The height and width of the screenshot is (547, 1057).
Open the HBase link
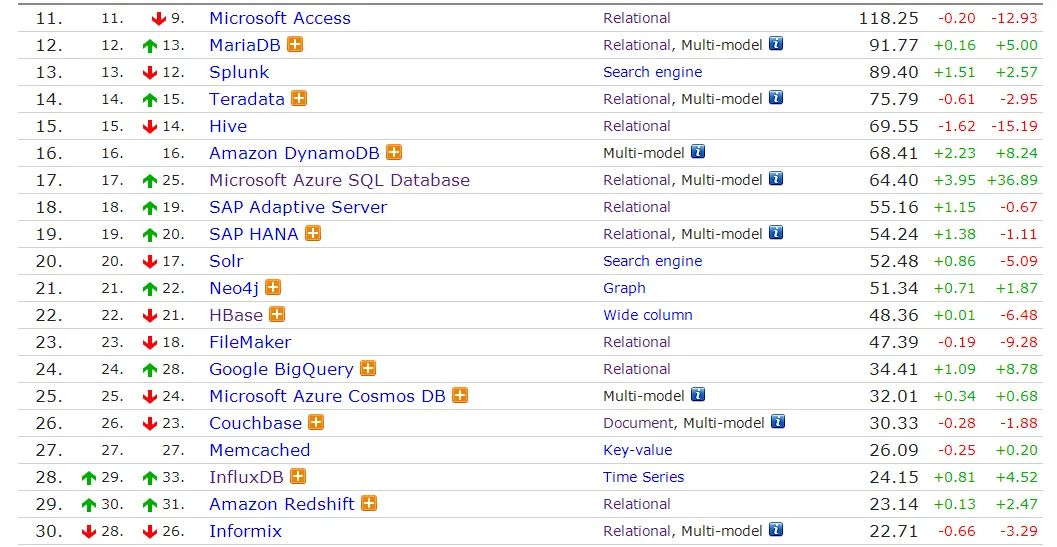click(x=236, y=315)
